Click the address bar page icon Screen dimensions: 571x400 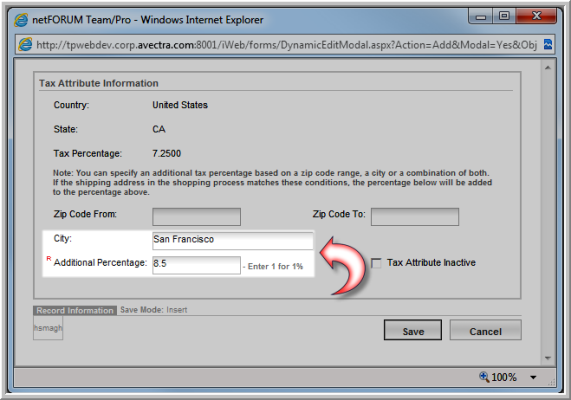[25, 45]
